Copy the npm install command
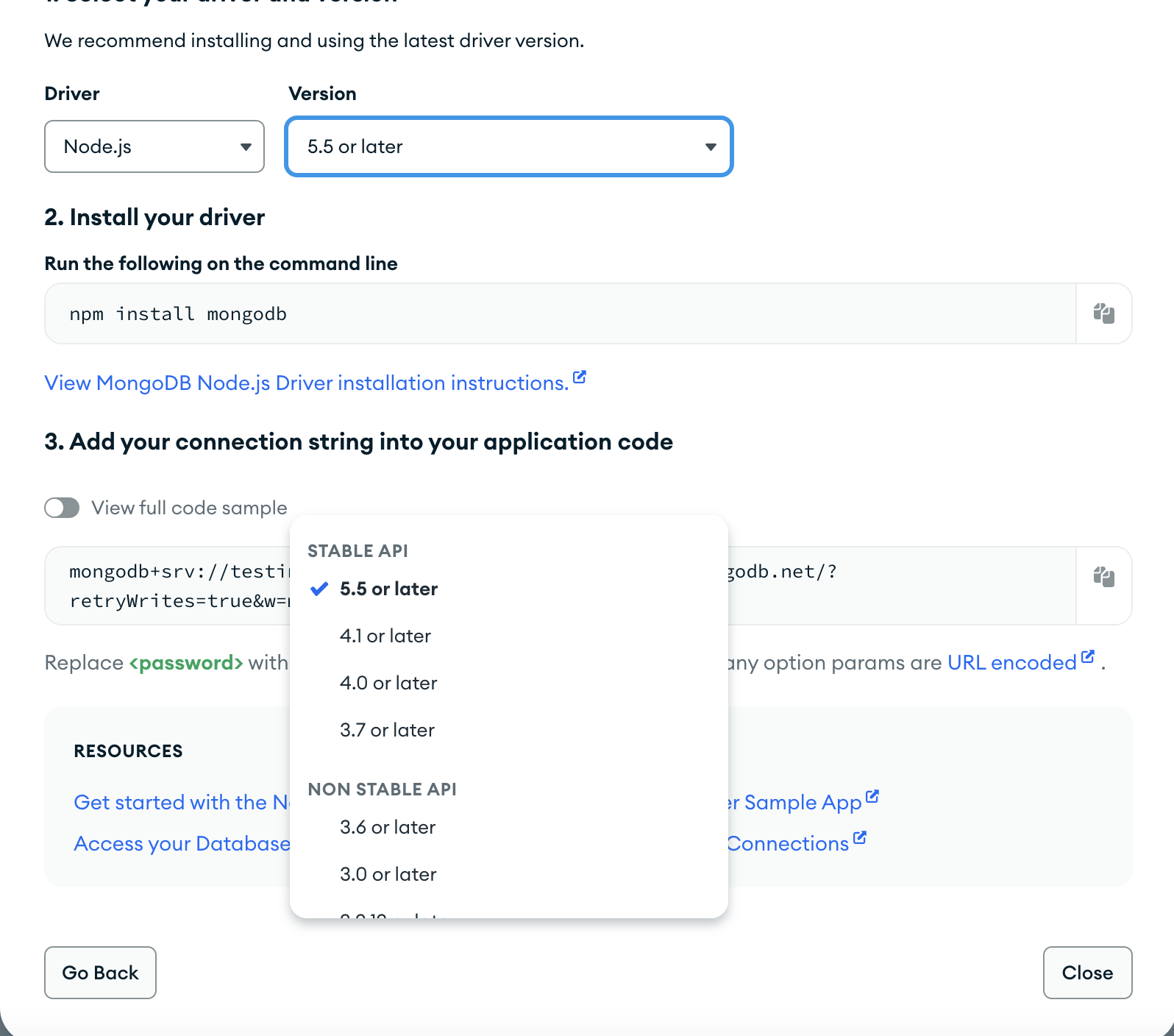The height and width of the screenshot is (1036, 1174). [x=1103, y=313]
